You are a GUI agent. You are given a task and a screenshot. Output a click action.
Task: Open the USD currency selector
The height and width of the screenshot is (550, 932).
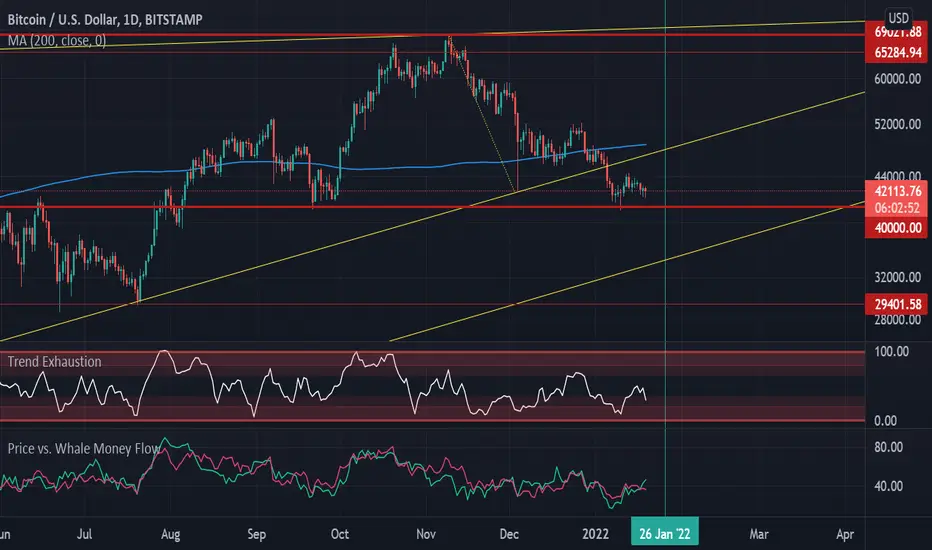(x=898, y=17)
